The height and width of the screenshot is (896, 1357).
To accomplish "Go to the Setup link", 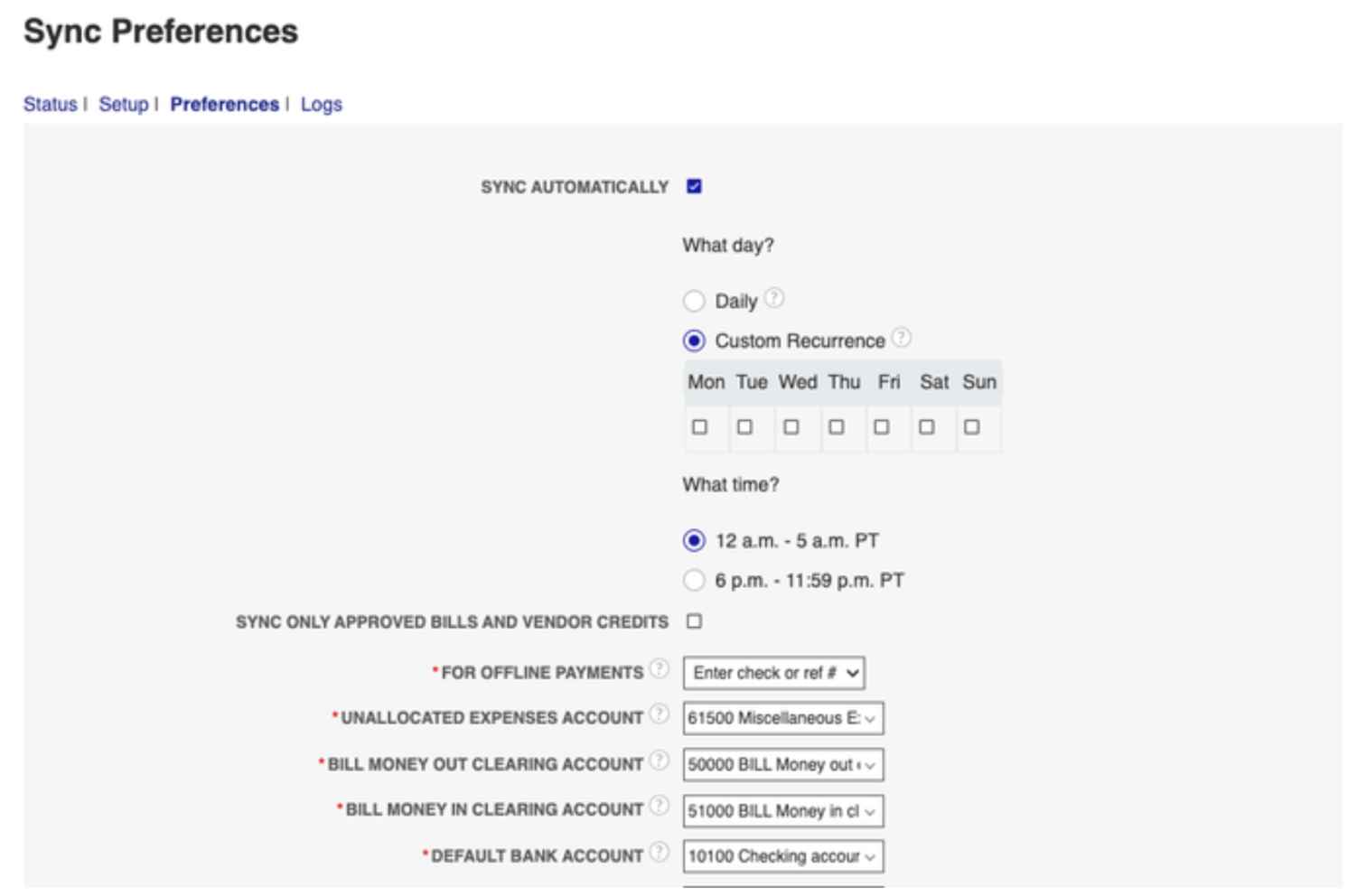I will pyautogui.click(x=124, y=105).
